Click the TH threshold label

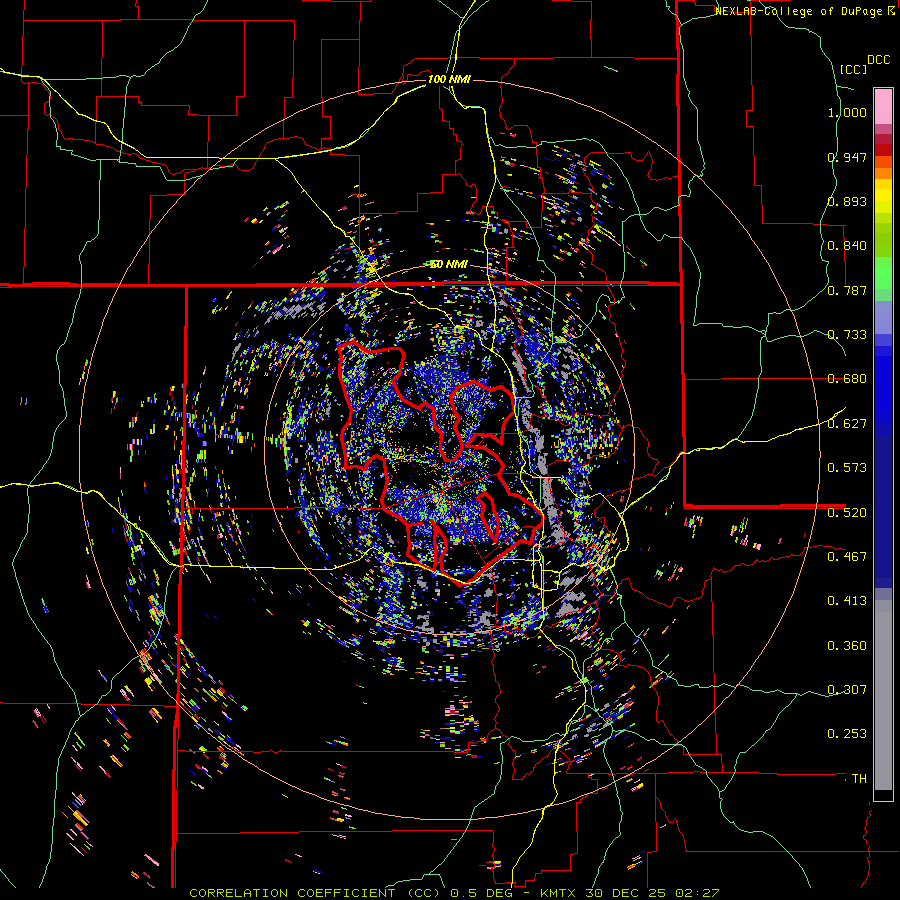[859, 779]
